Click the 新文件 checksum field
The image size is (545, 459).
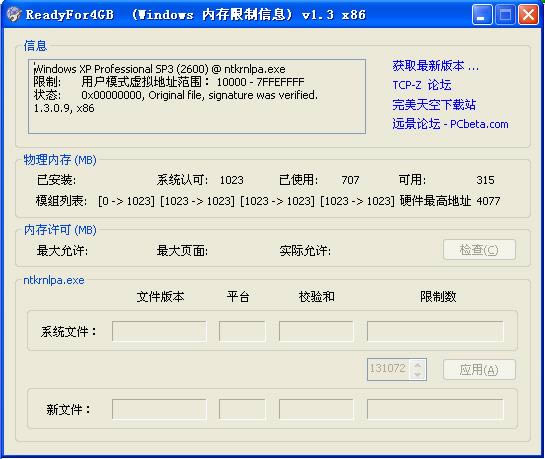[316, 409]
